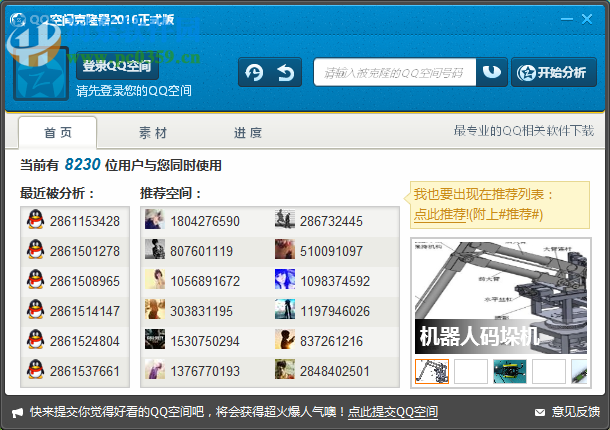The height and width of the screenshot is (430, 610).
Task: Select recommended space 1098374592
Action: [335, 281]
